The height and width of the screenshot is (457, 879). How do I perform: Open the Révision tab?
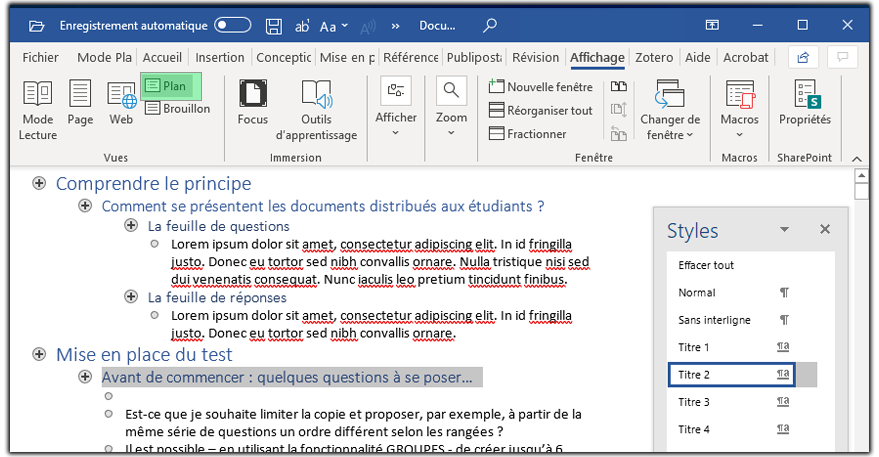535,57
